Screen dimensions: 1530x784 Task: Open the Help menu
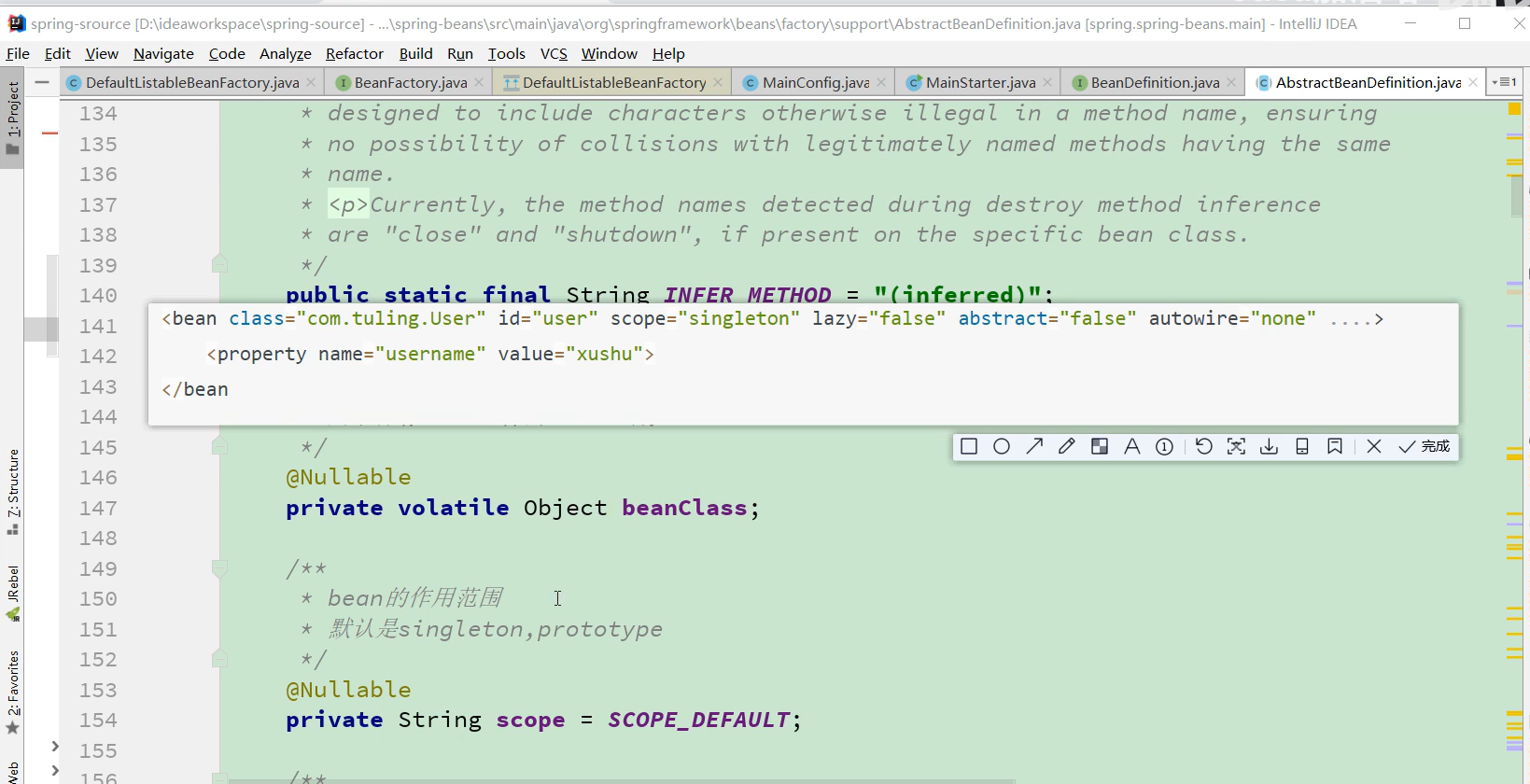click(x=668, y=54)
